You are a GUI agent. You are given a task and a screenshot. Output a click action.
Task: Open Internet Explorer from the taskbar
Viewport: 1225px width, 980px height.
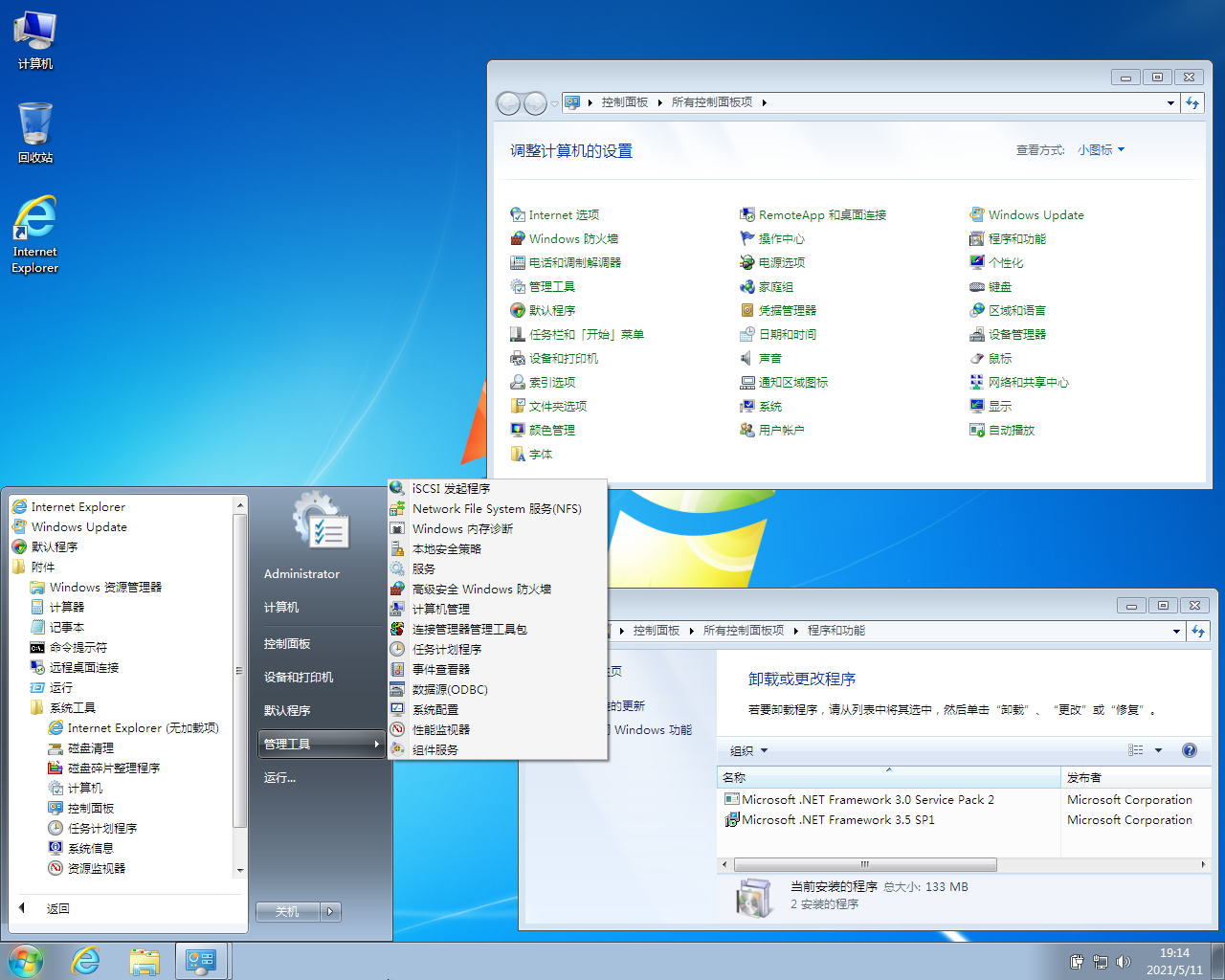(x=86, y=961)
